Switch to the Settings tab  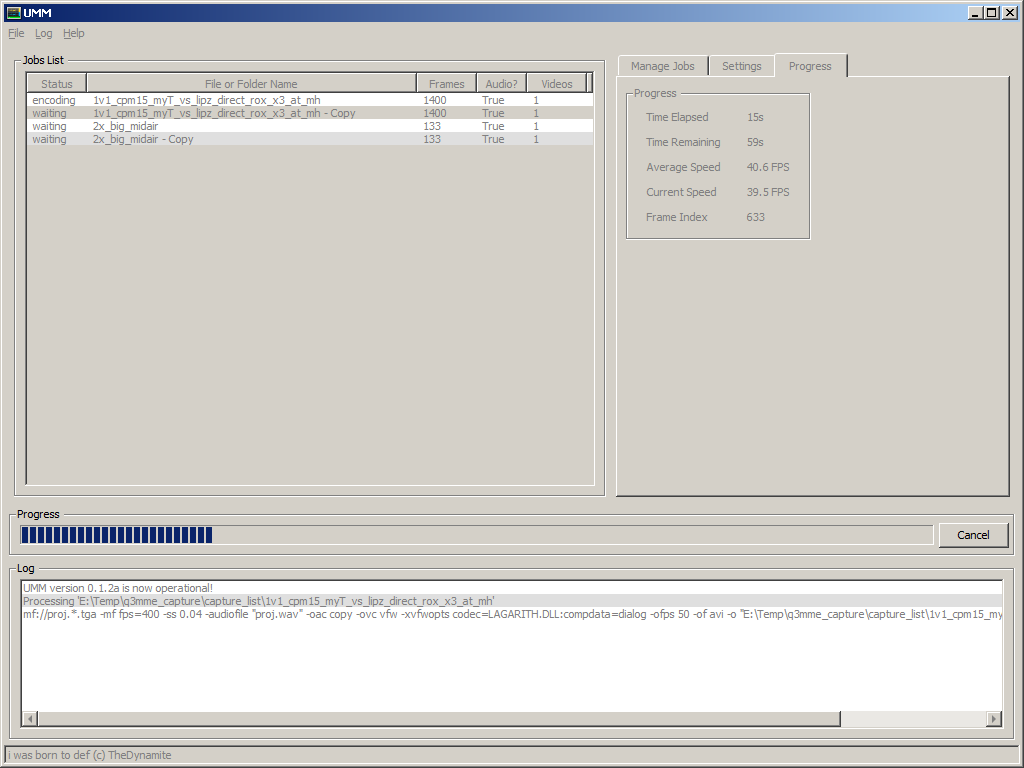tap(741, 66)
